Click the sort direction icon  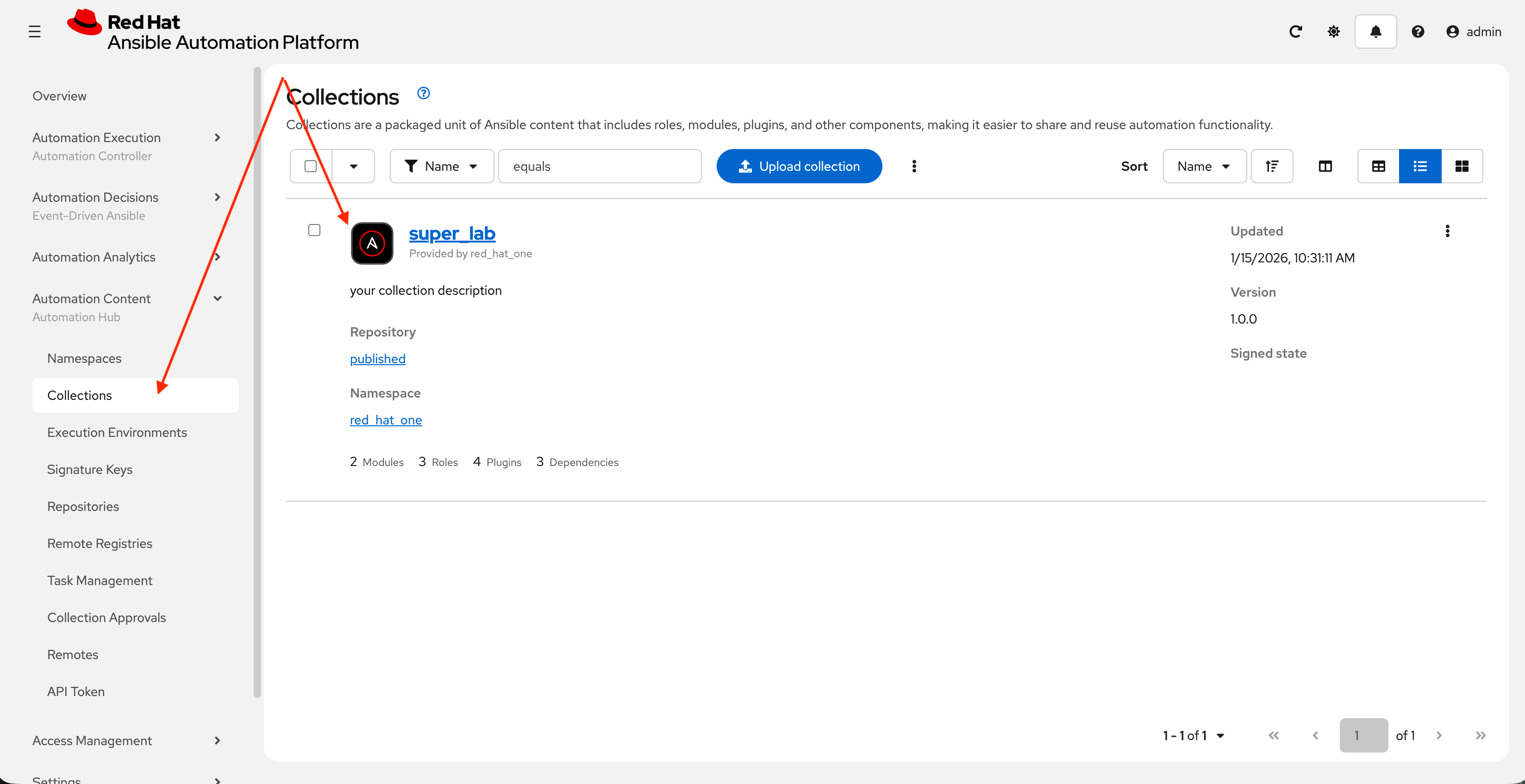coord(1272,166)
